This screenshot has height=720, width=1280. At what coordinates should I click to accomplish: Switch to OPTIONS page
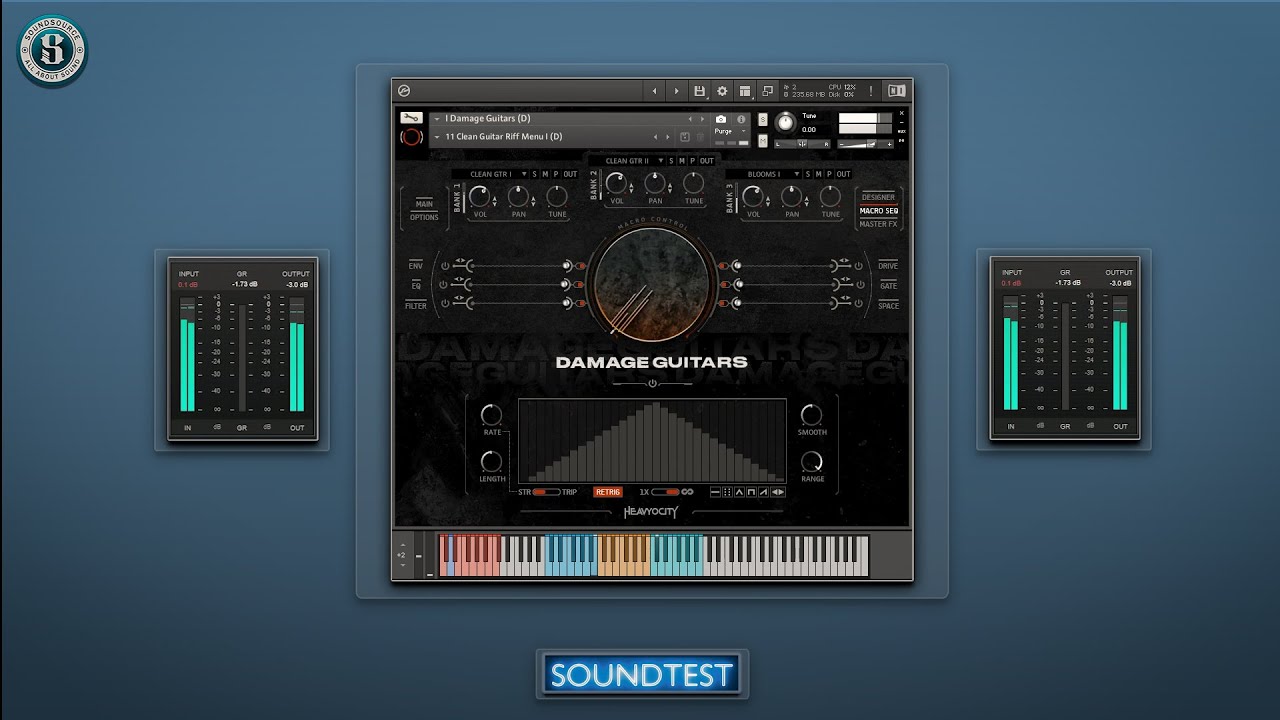tap(424, 217)
